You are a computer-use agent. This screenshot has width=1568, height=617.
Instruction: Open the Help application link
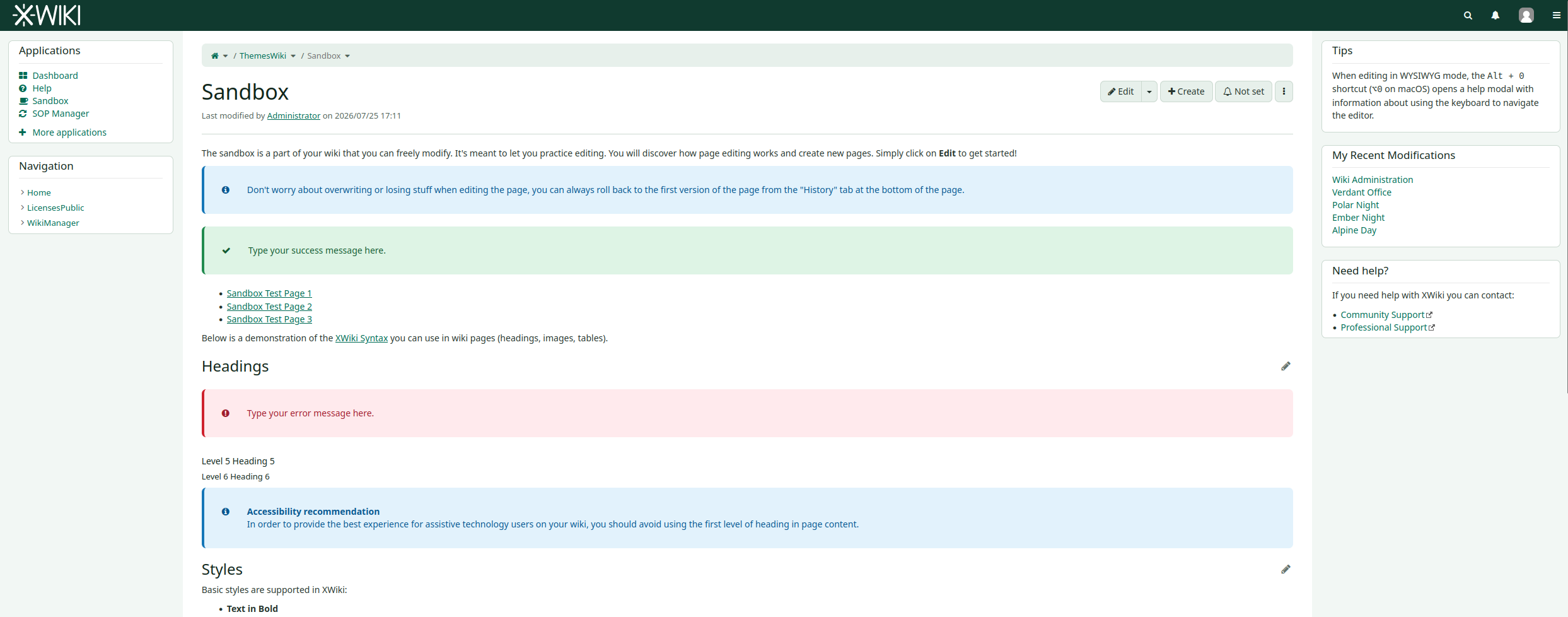(42, 88)
